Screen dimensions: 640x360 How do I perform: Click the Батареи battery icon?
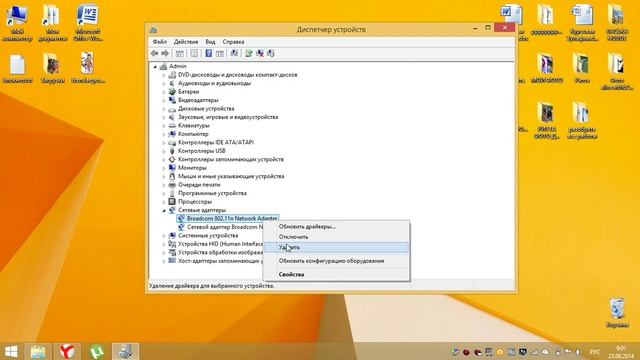[172, 92]
